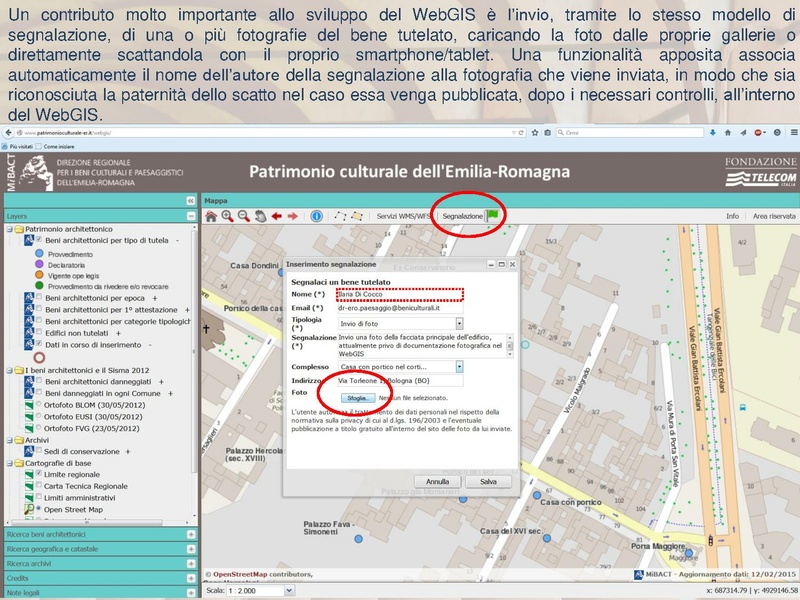Expand Beni architettonici per epoca
Image resolution: width=800 pixels, height=600 pixels.
click(156, 299)
